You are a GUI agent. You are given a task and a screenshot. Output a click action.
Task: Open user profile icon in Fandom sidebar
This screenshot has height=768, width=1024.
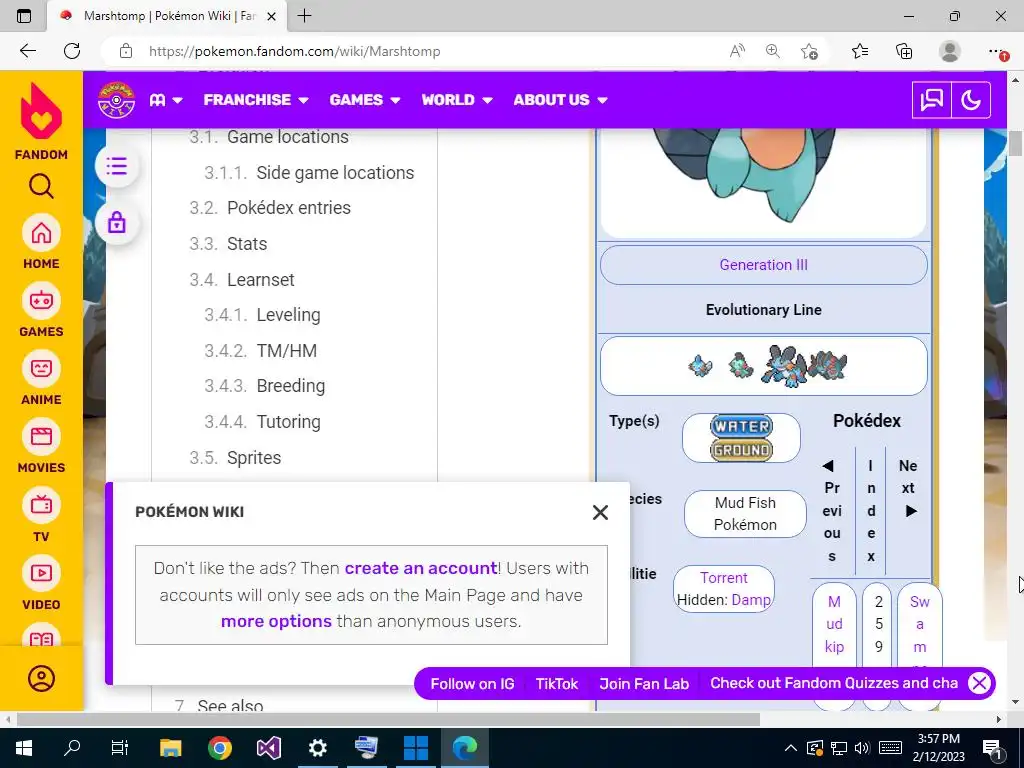41,679
